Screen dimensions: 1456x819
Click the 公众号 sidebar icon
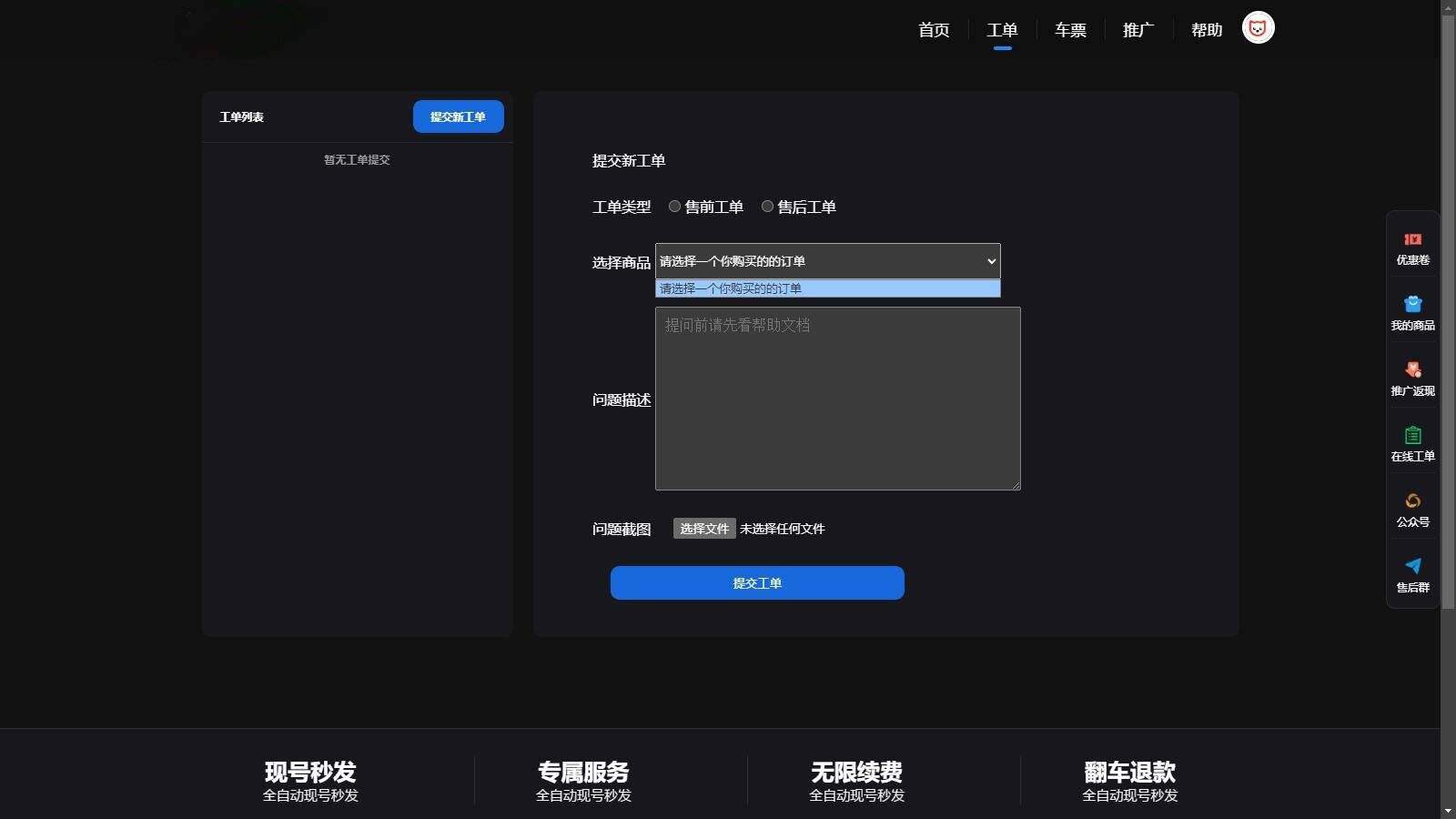1412,500
